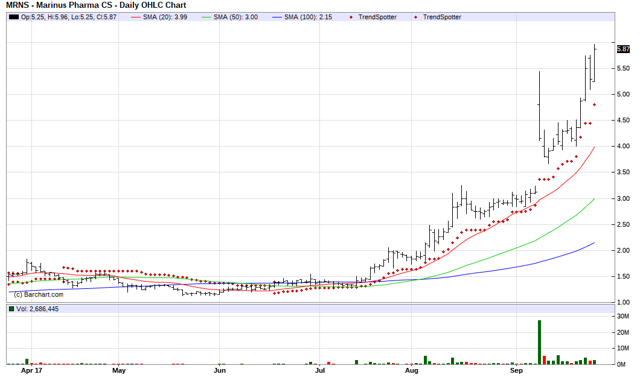Screen dimensions: 640x389
Task: Click the tallest green volume bar in September
Action: click(539, 342)
